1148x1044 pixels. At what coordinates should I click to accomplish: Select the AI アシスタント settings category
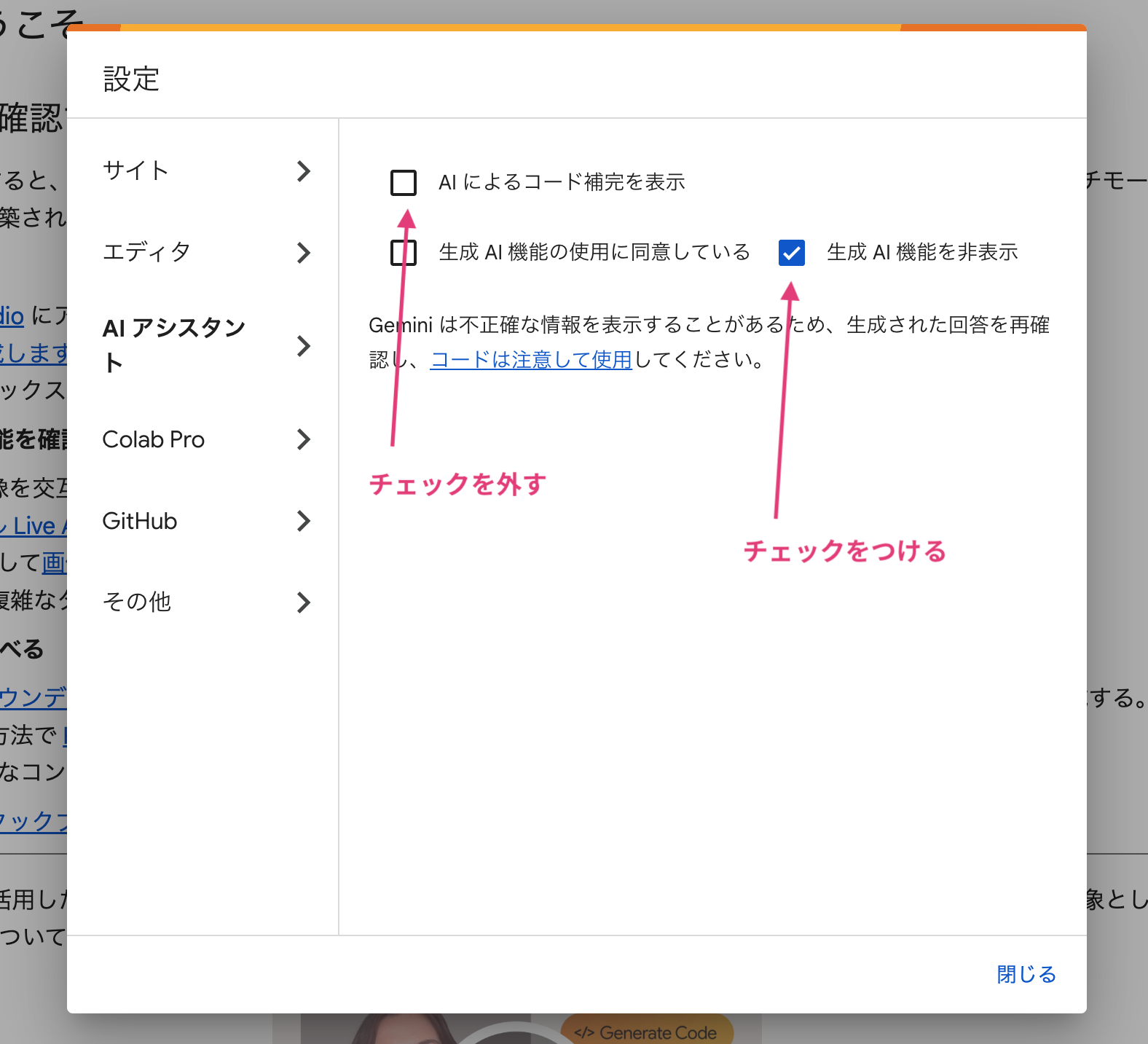pyautogui.click(x=173, y=345)
